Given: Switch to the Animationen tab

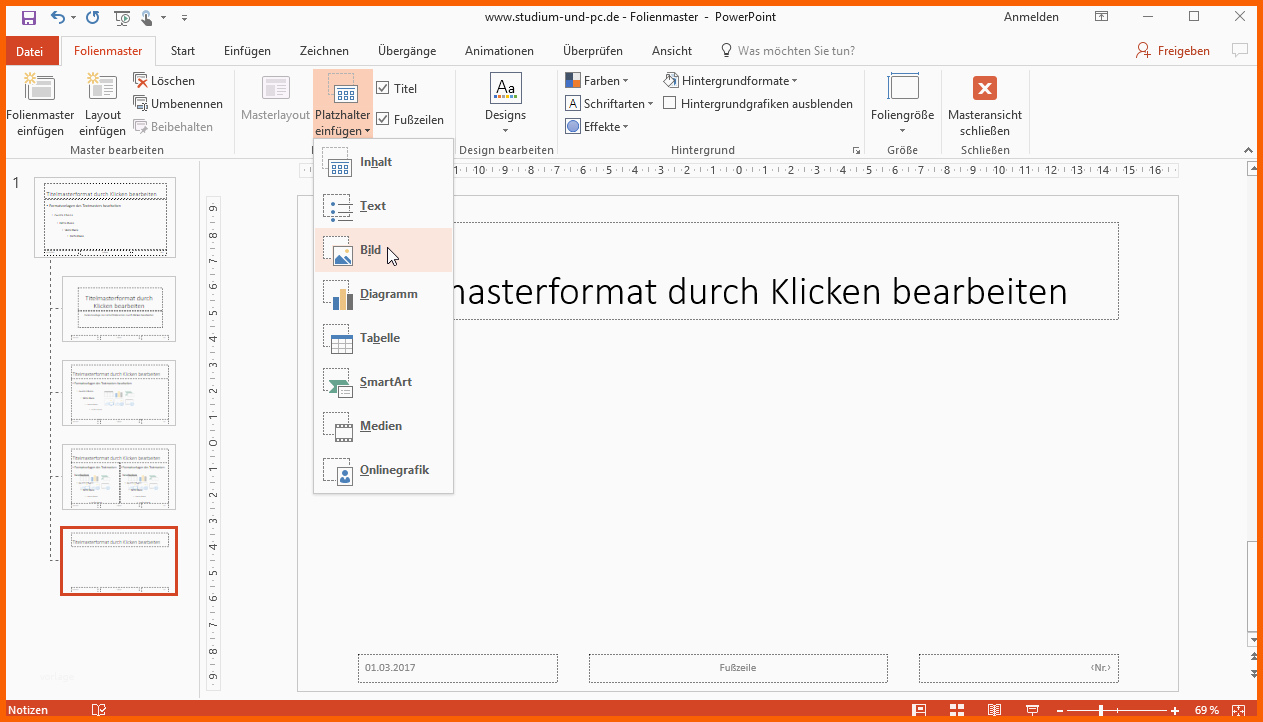Looking at the screenshot, I should pos(499,51).
